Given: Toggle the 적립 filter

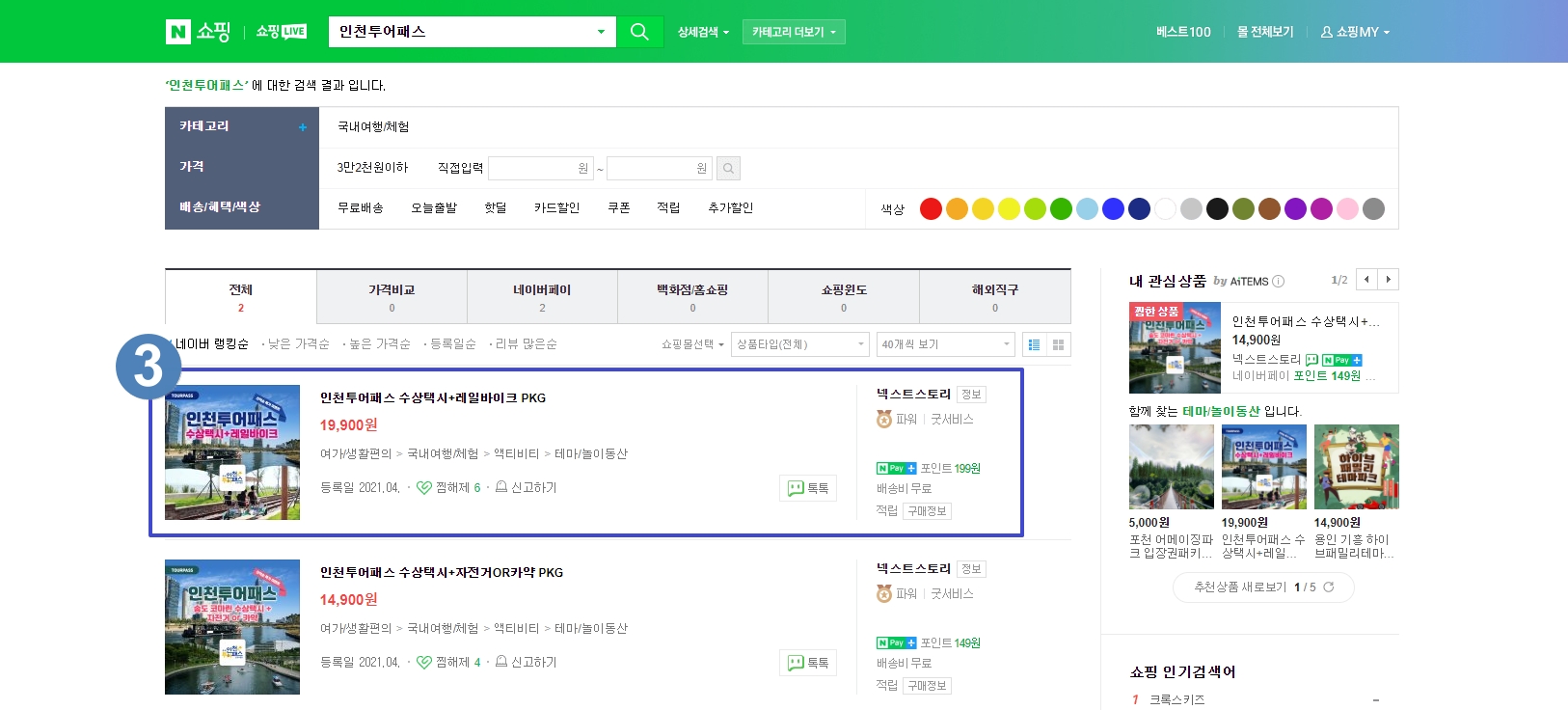Looking at the screenshot, I should point(668,208).
